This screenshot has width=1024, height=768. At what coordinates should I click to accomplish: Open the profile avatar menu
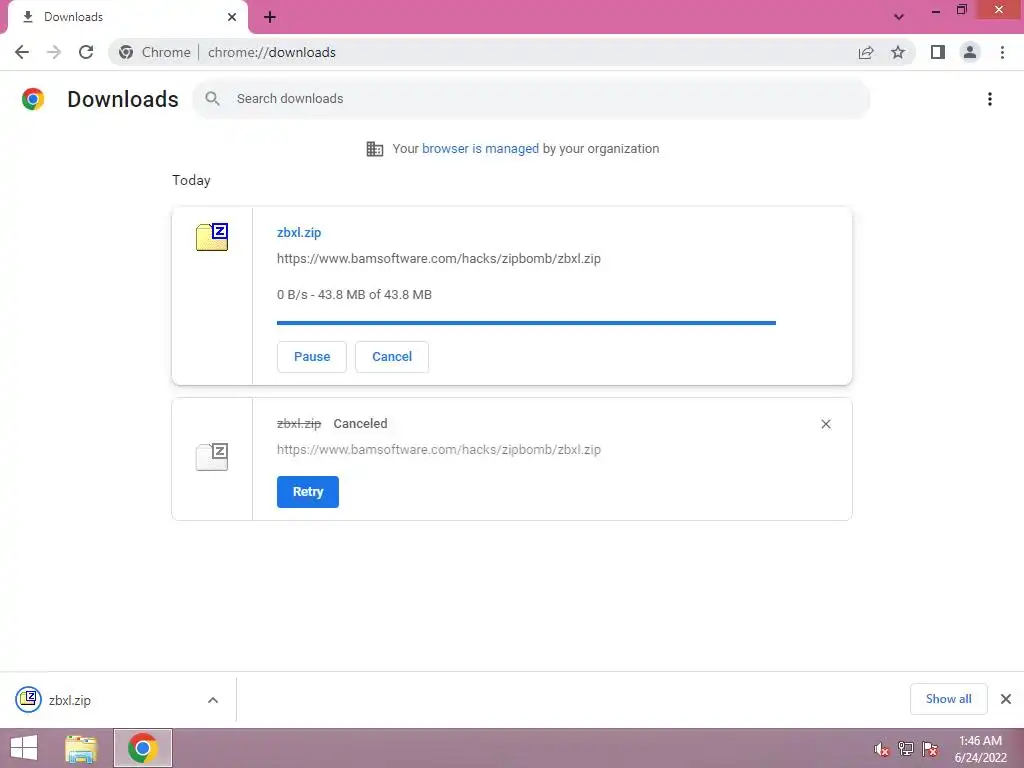click(x=970, y=52)
